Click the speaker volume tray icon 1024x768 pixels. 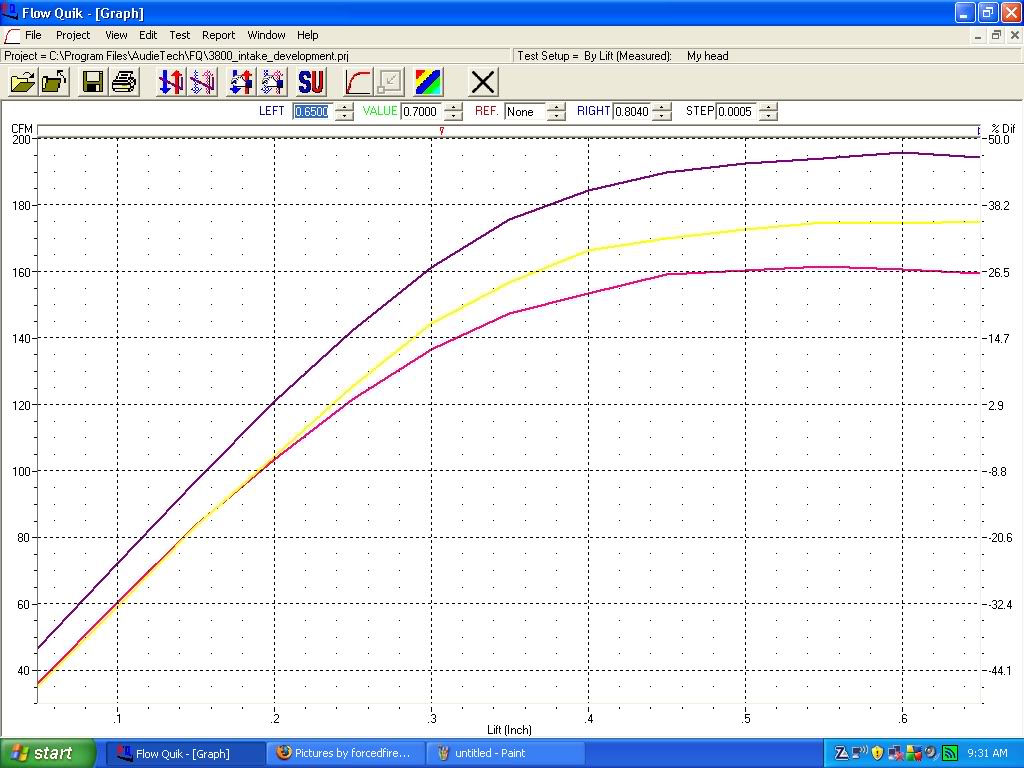click(931, 754)
